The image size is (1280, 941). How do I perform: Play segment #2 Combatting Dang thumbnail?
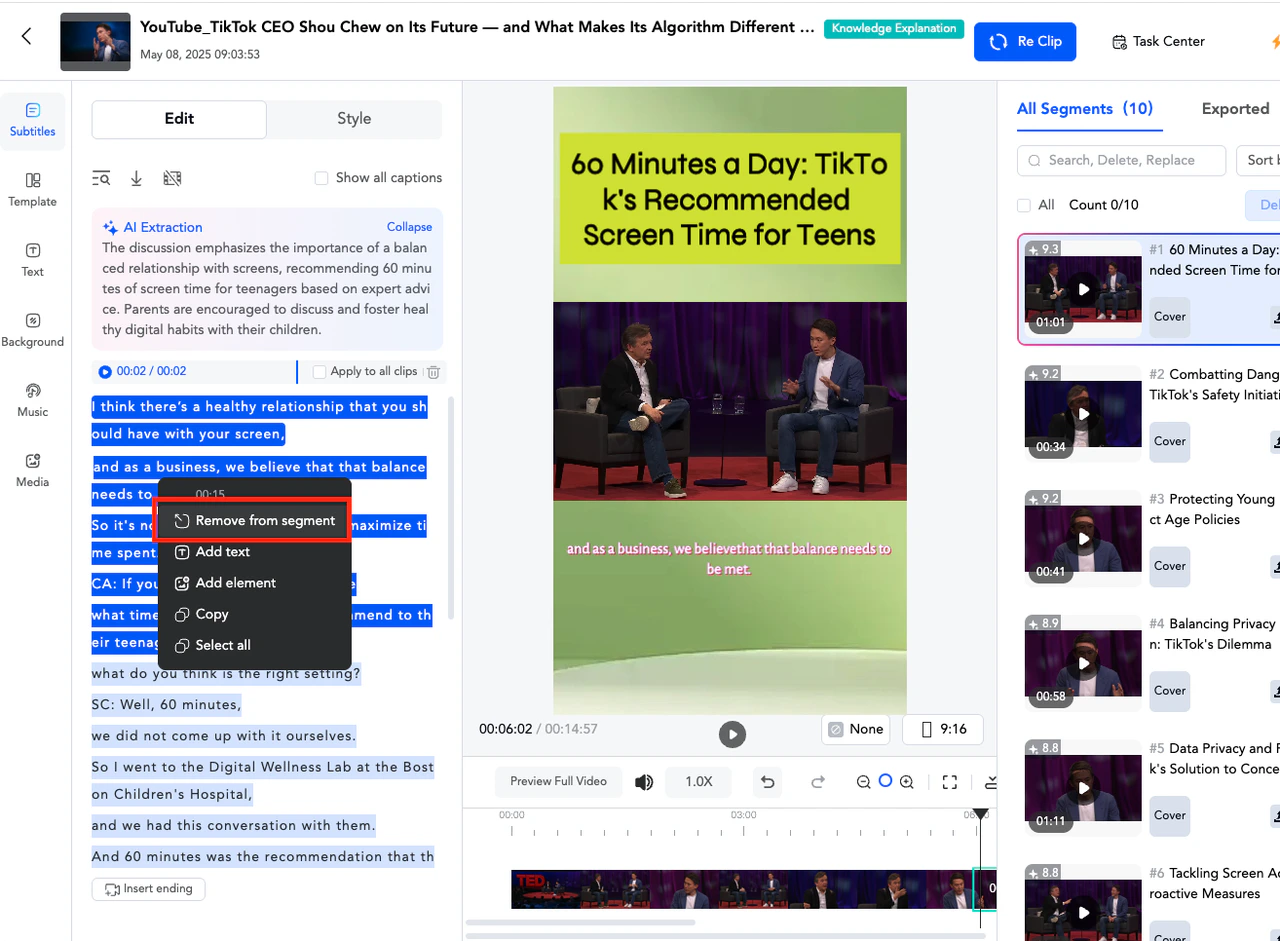pos(1084,412)
